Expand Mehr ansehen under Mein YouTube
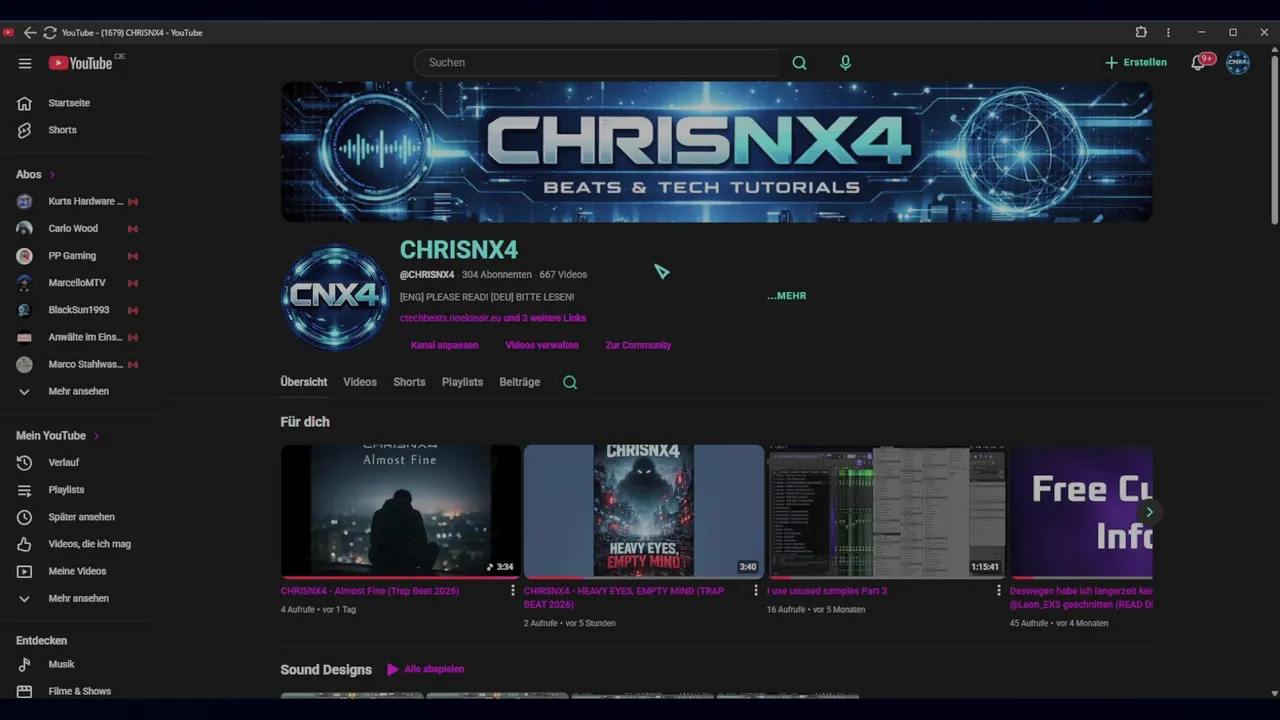This screenshot has width=1280, height=720. 78,598
